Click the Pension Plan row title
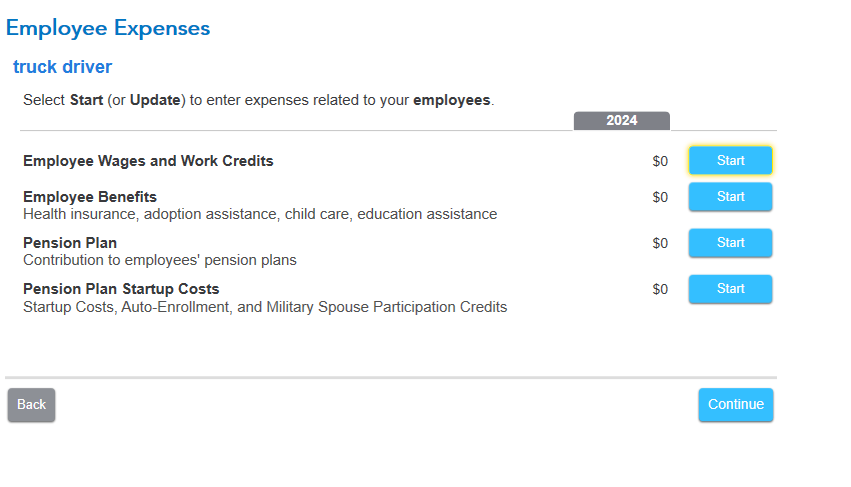851x487 pixels. (x=70, y=243)
